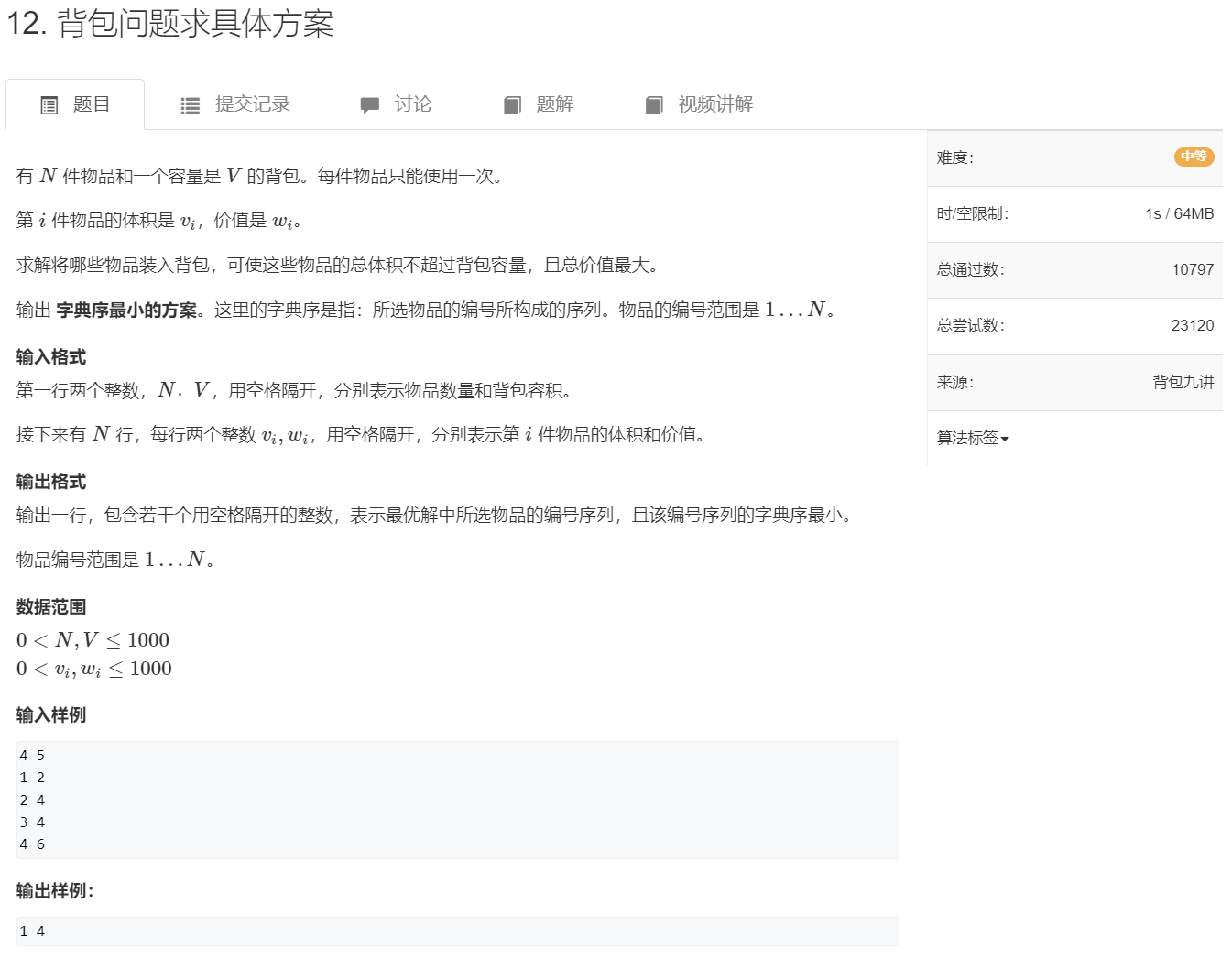Click the constraint line 0 < vi, wi ≤ 1000
1232x958 pixels.
pyautogui.click(x=94, y=669)
